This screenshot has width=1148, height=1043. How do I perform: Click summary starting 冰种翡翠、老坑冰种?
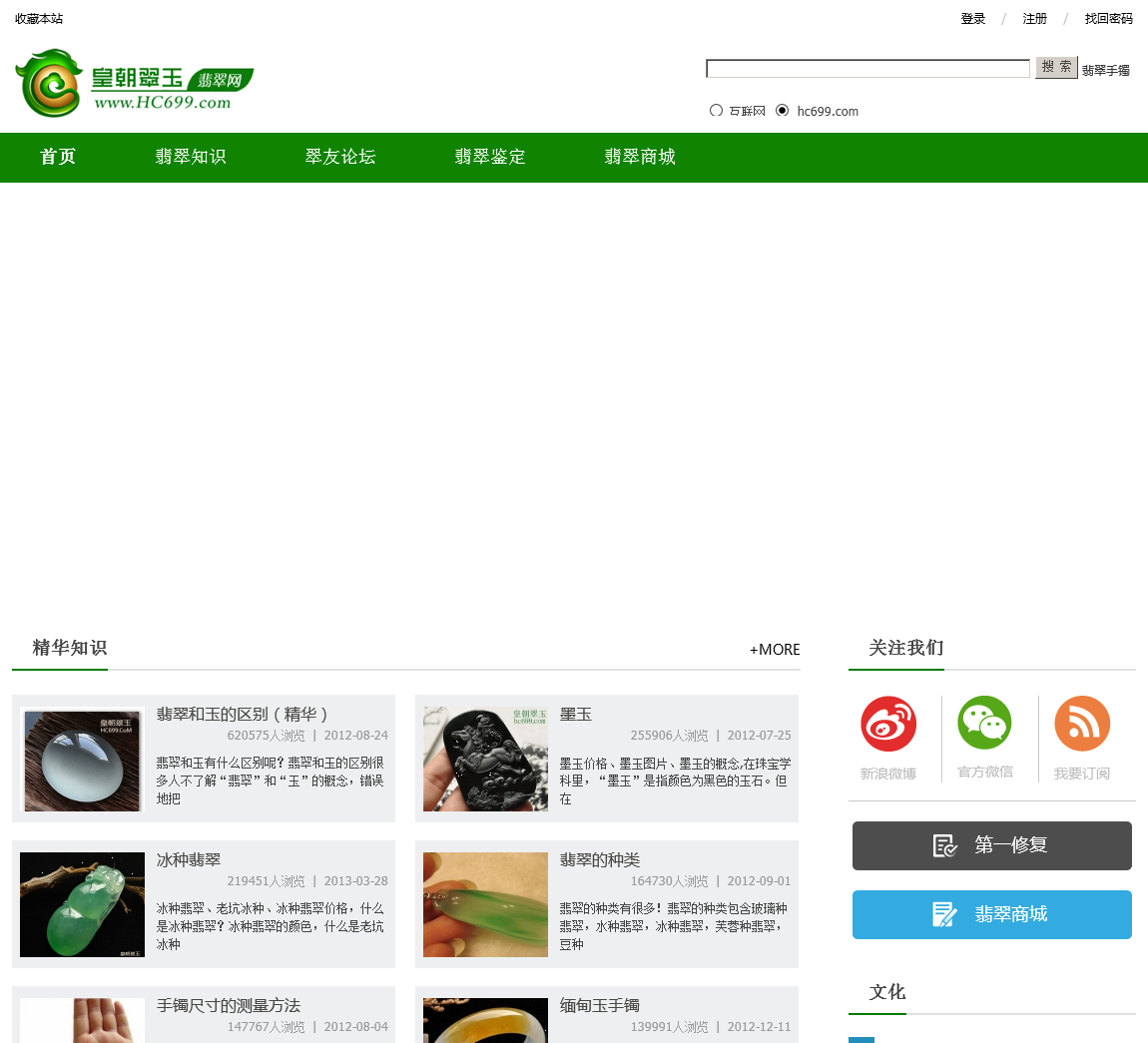(271, 926)
